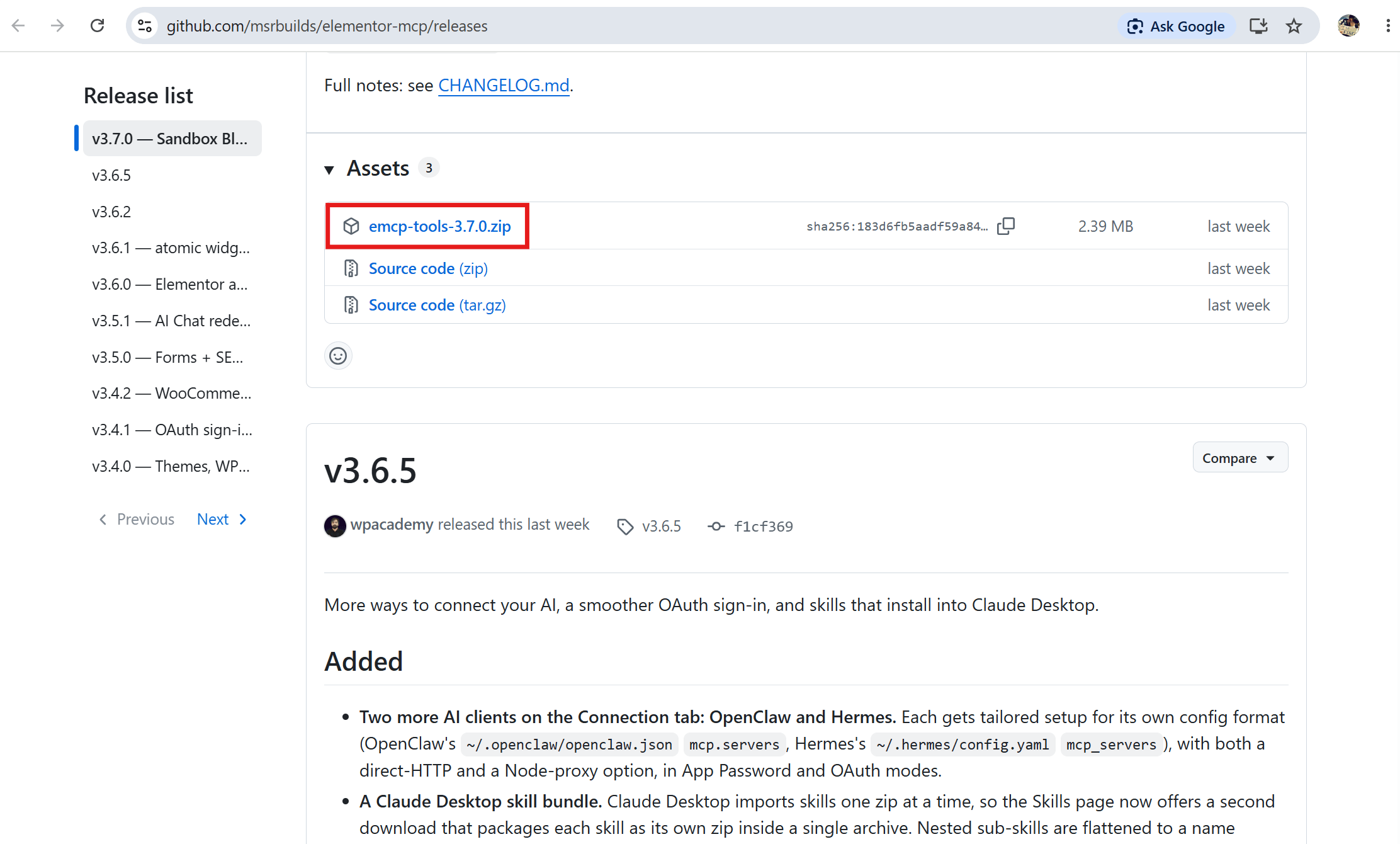The width and height of the screenshot is (1400, 844).
Task: Click the ~/.openclaw/openclaw.json code snippet
Action: pyautogui.click(x=569, y=744)
